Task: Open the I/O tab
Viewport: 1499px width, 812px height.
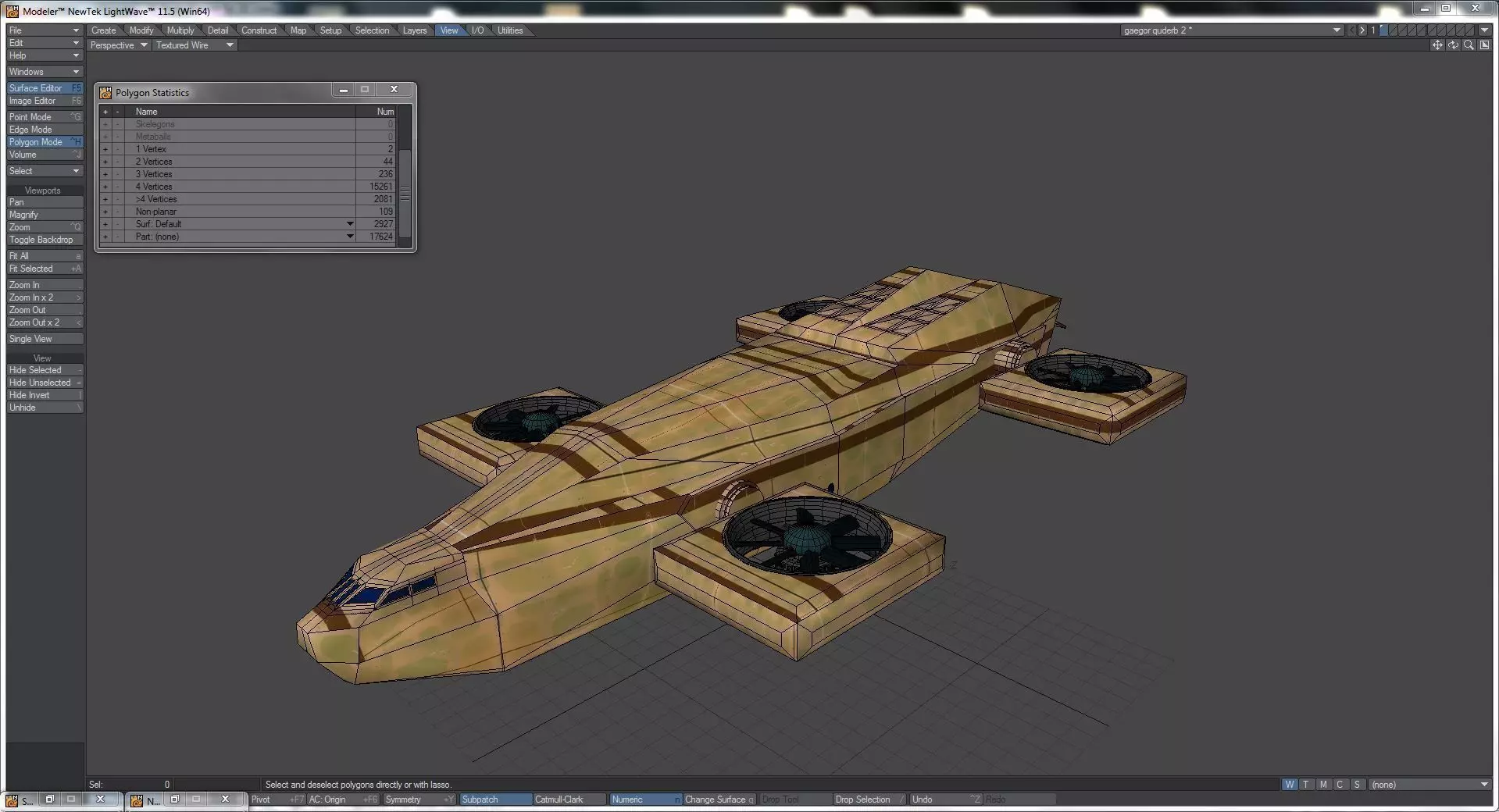Action: [477, 30]
